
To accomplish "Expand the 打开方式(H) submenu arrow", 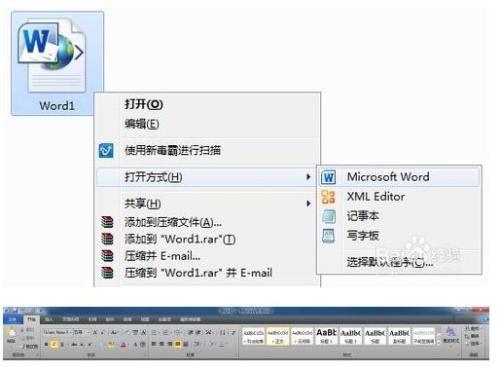I will [x=308, y=177].
